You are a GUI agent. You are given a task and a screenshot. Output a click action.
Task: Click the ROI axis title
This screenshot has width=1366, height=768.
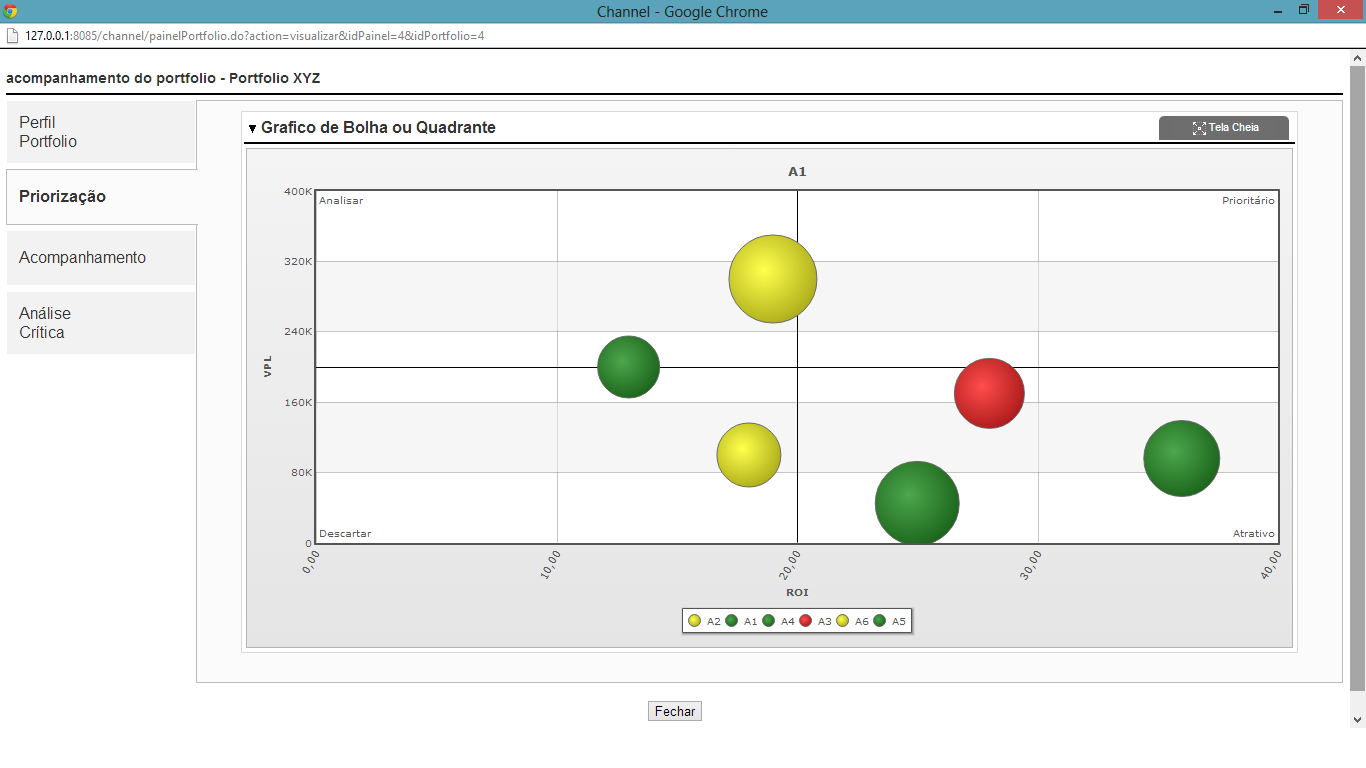797,593
